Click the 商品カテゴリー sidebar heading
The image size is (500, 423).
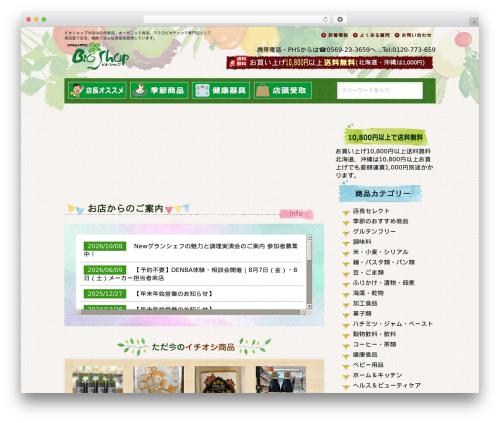click(x=381, y=193)
